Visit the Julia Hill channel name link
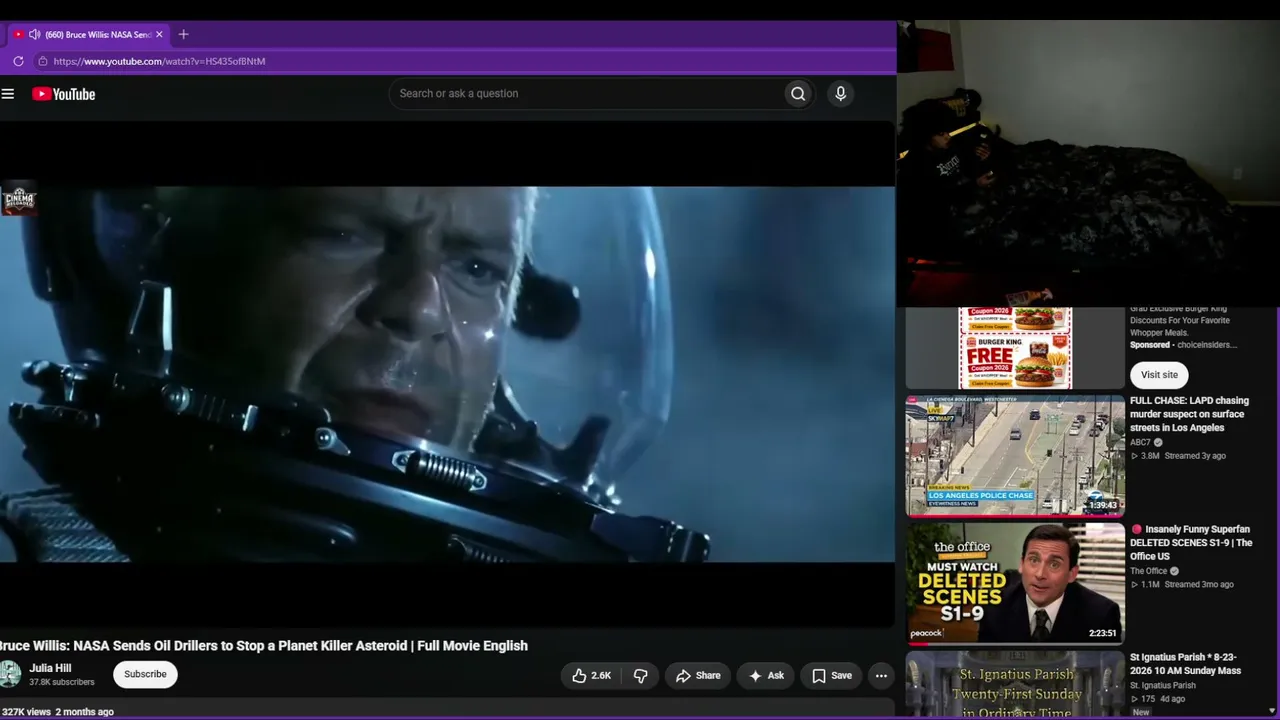This screenshot has height=720, width=1280. [x=50, y=668]
